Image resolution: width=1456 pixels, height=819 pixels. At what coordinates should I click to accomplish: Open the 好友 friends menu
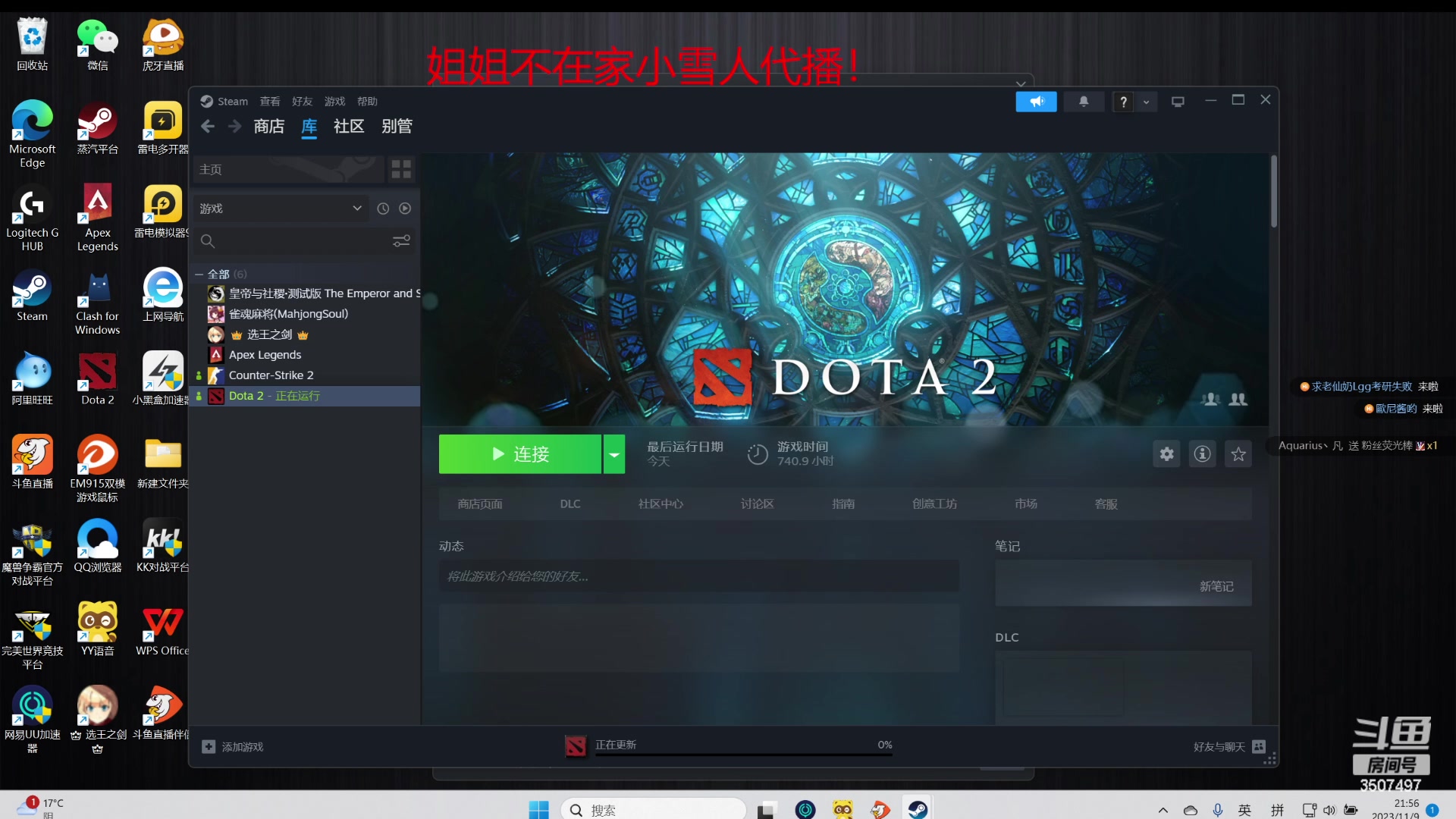point(302,101)
